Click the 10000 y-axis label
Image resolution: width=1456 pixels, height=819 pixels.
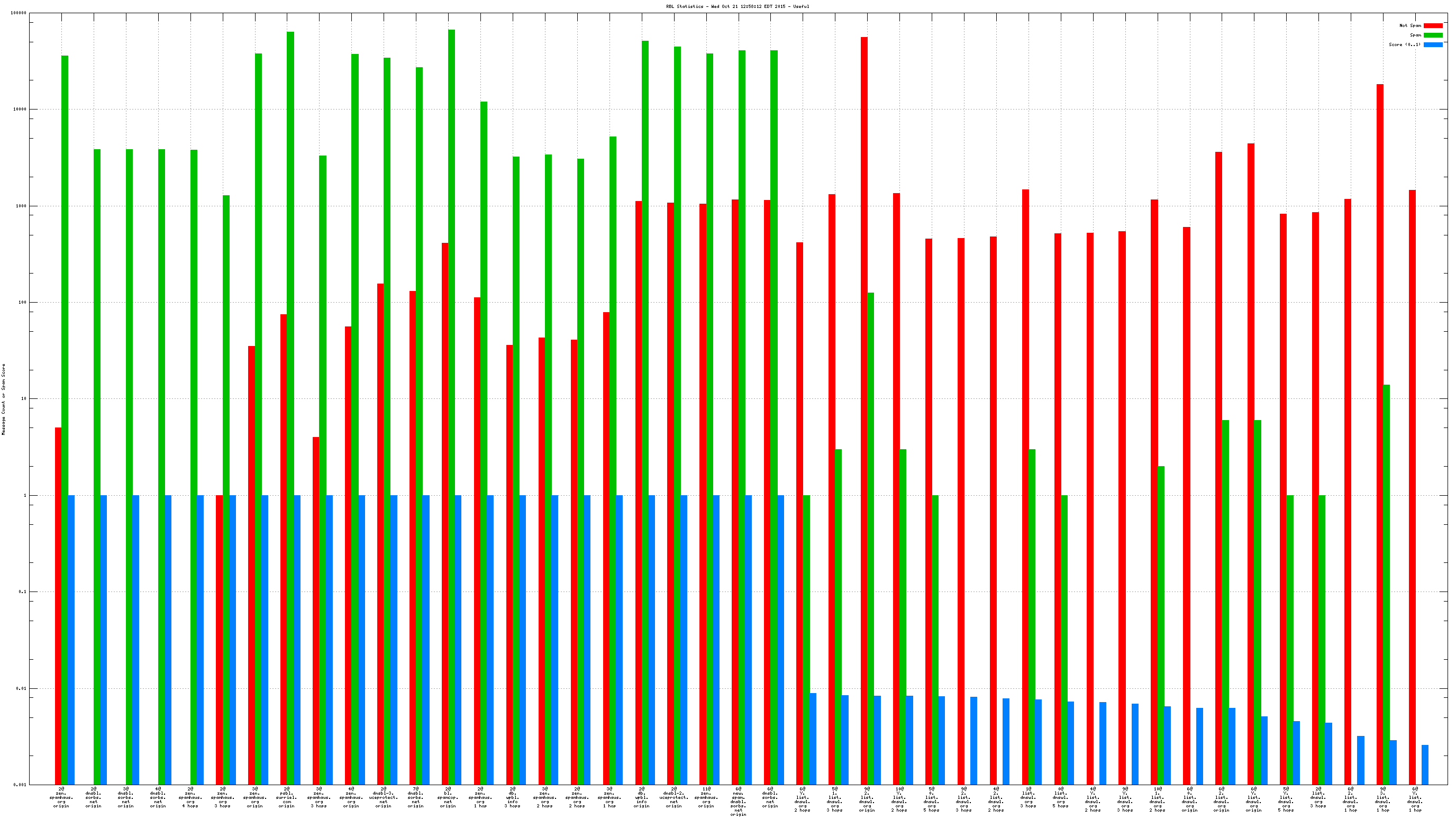click(19, 109)
